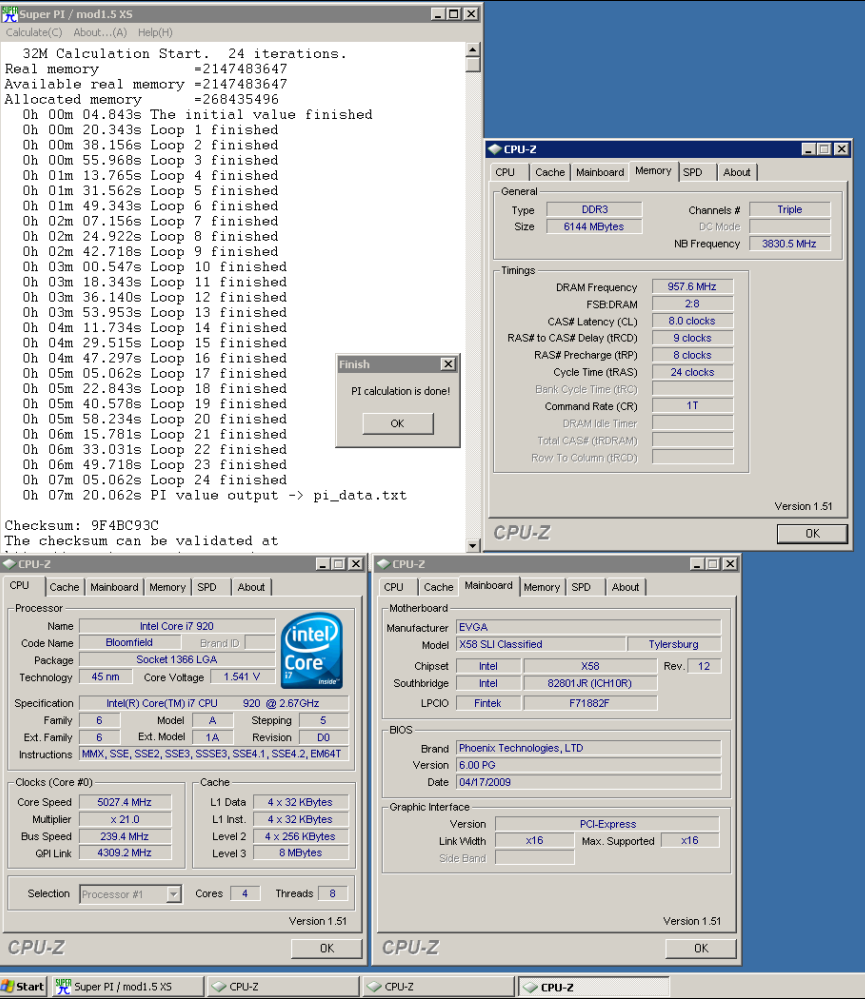Click the Code Name field Bloomfield
The width and height of the screenshot is (865, 999).
pos(129,643)
